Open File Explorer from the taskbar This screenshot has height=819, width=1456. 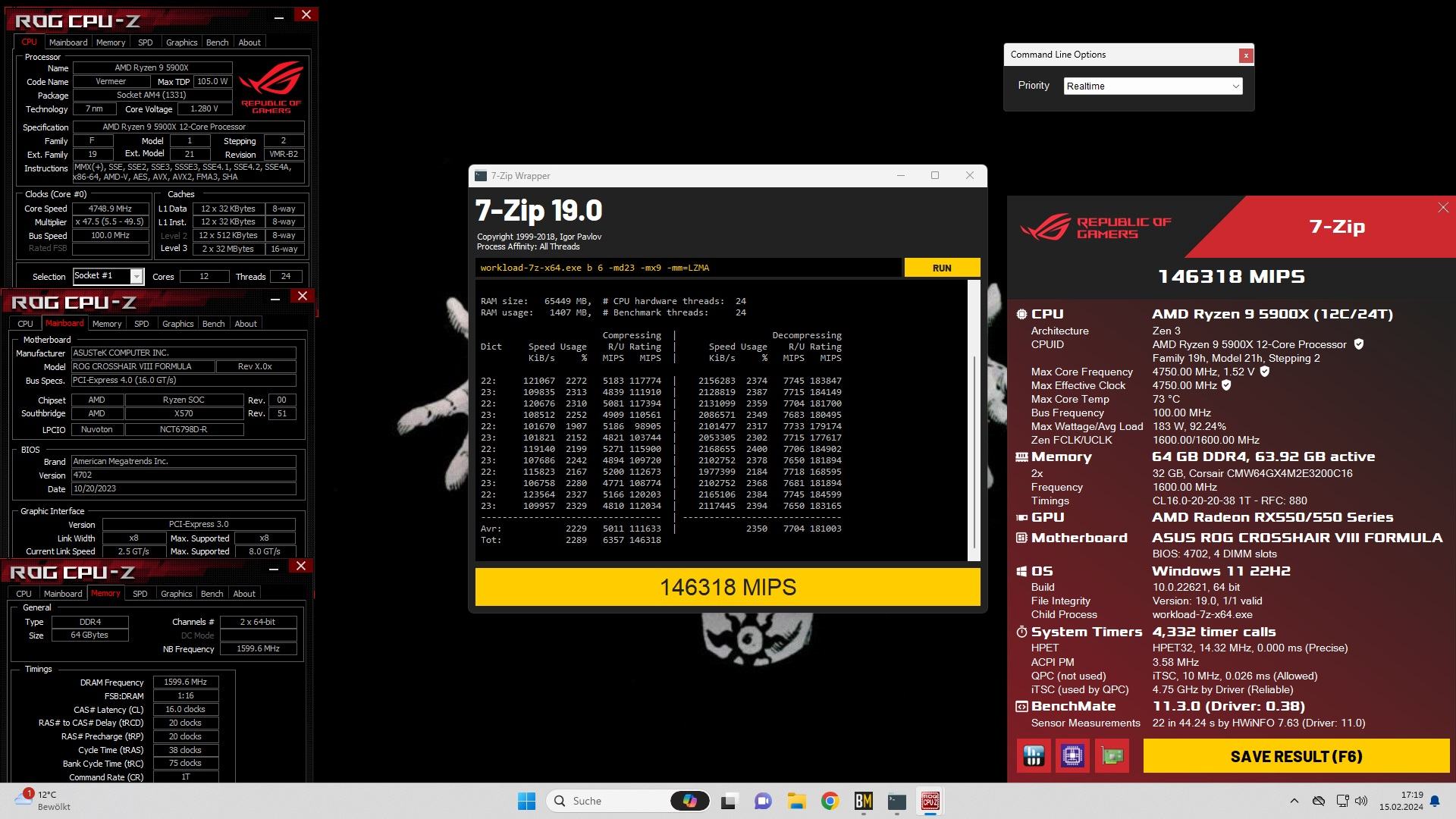coord(796,801)
